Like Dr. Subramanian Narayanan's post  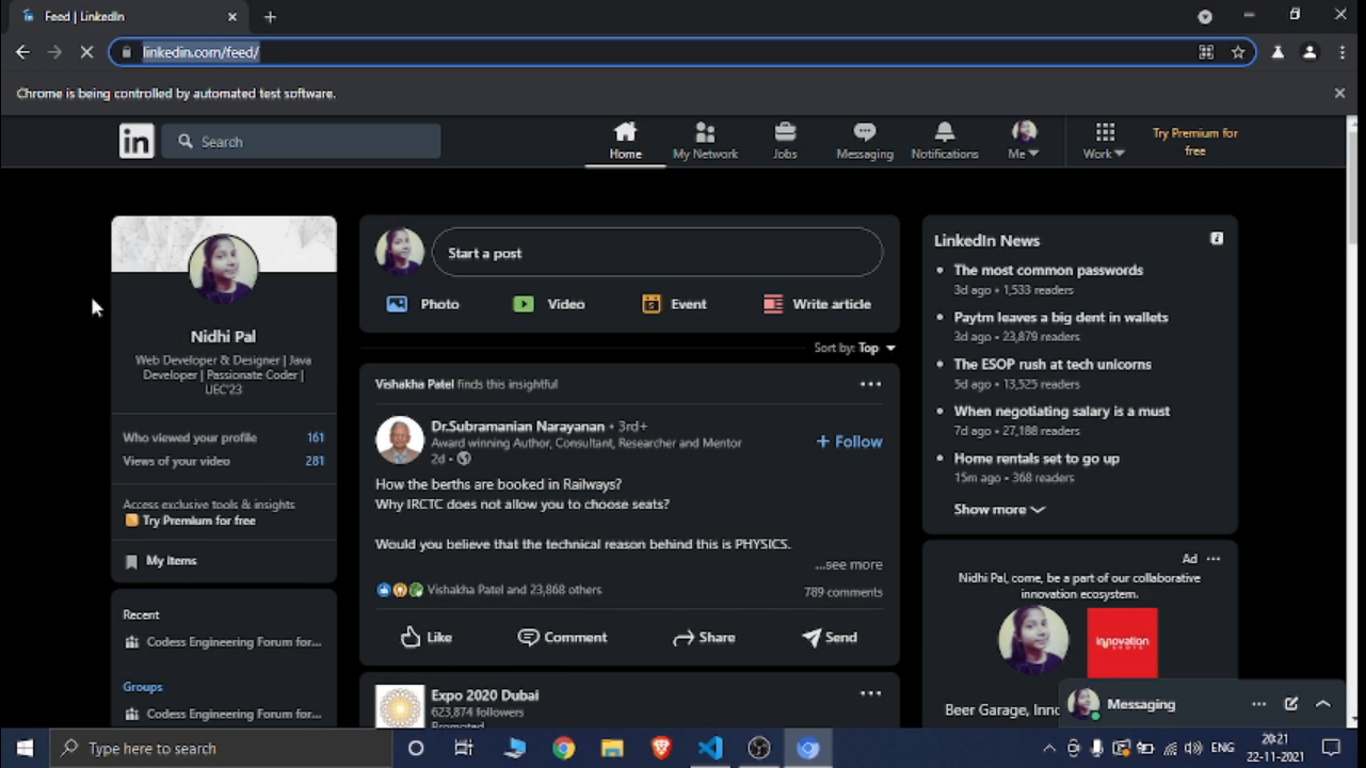426,637
